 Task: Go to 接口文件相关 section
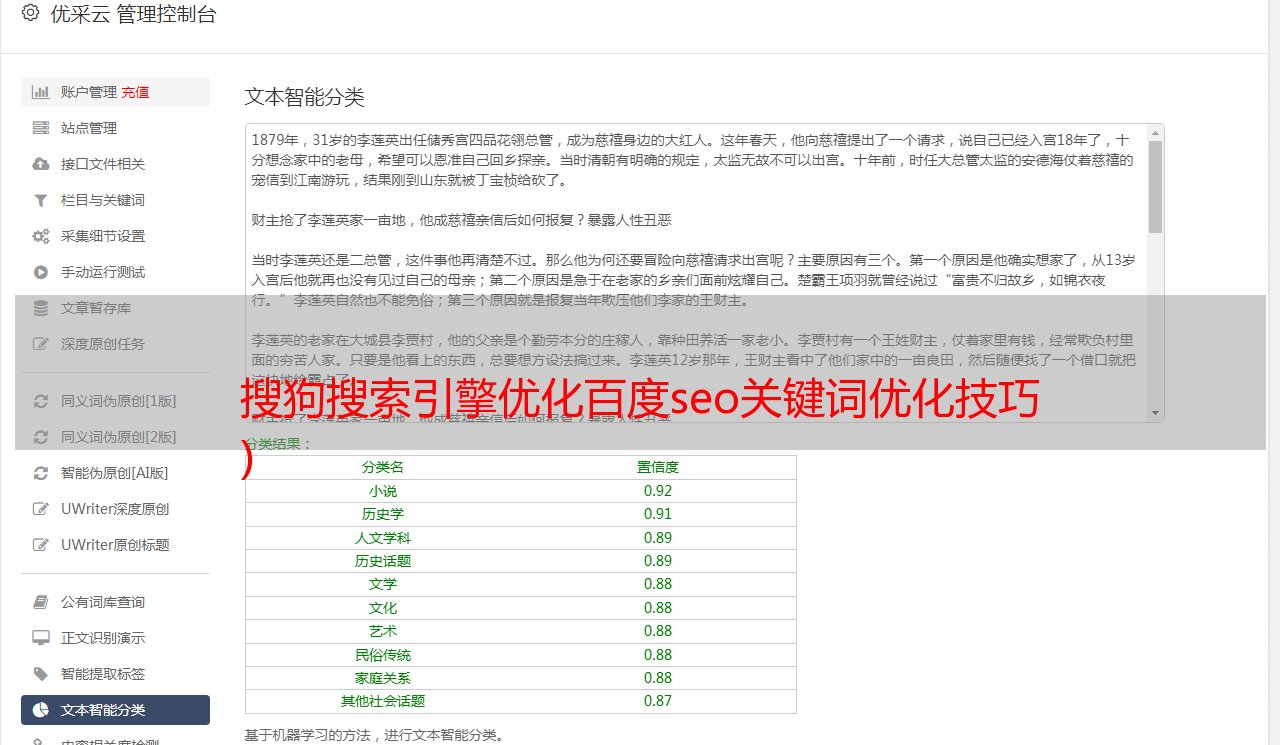pos(115,164)
